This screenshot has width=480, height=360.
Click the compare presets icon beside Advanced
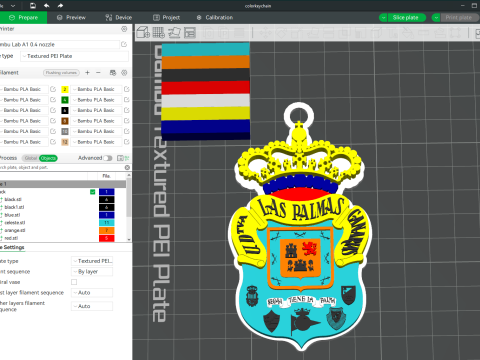click(x=120, y=158)
